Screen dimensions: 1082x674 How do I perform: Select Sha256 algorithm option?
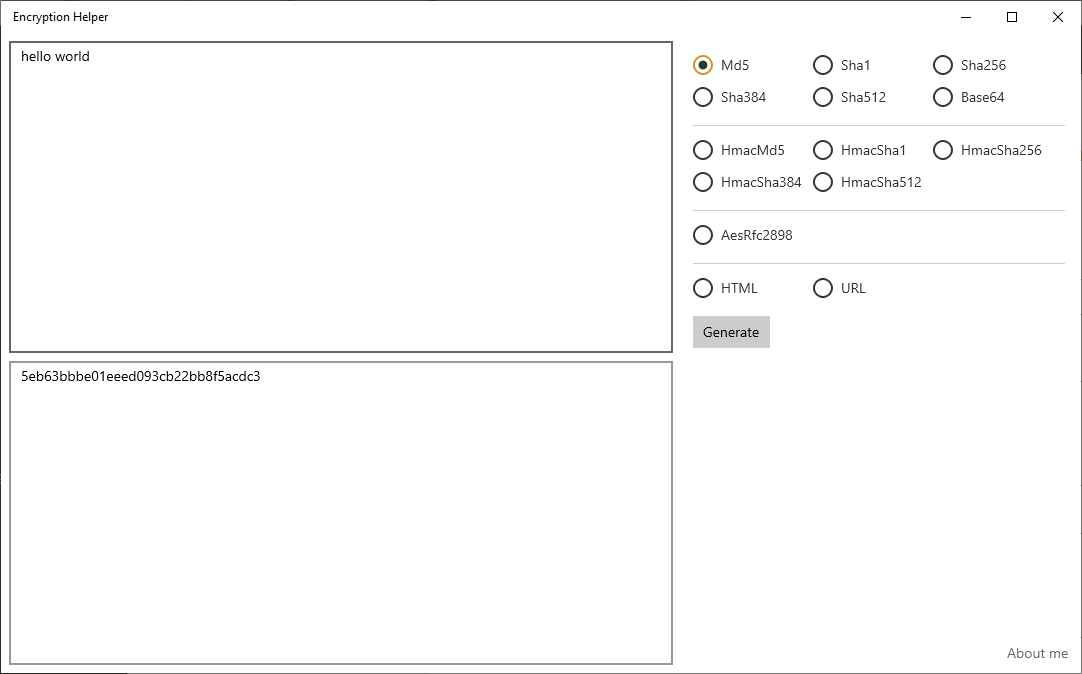943,65
